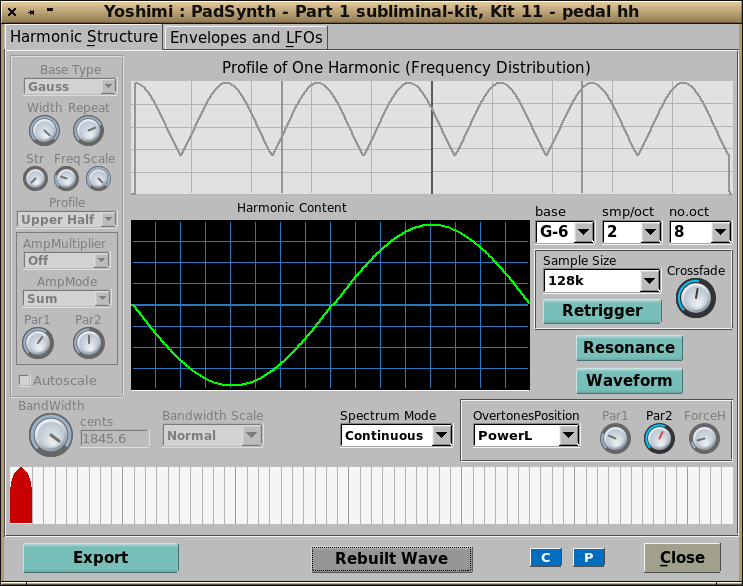Open the Resonance window

pos(629,348)
